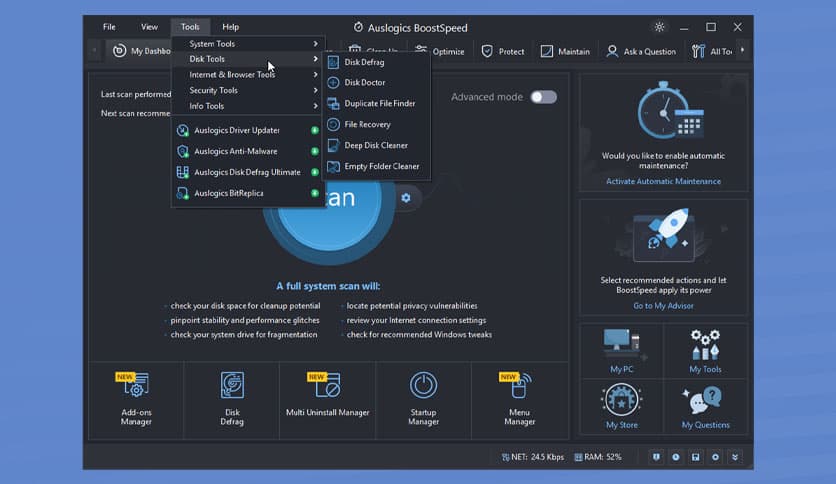The height and width of the screenshot is (484, 836).
Task: Open Empty Folder Cleaner
Action: click(x=376, y=166)
